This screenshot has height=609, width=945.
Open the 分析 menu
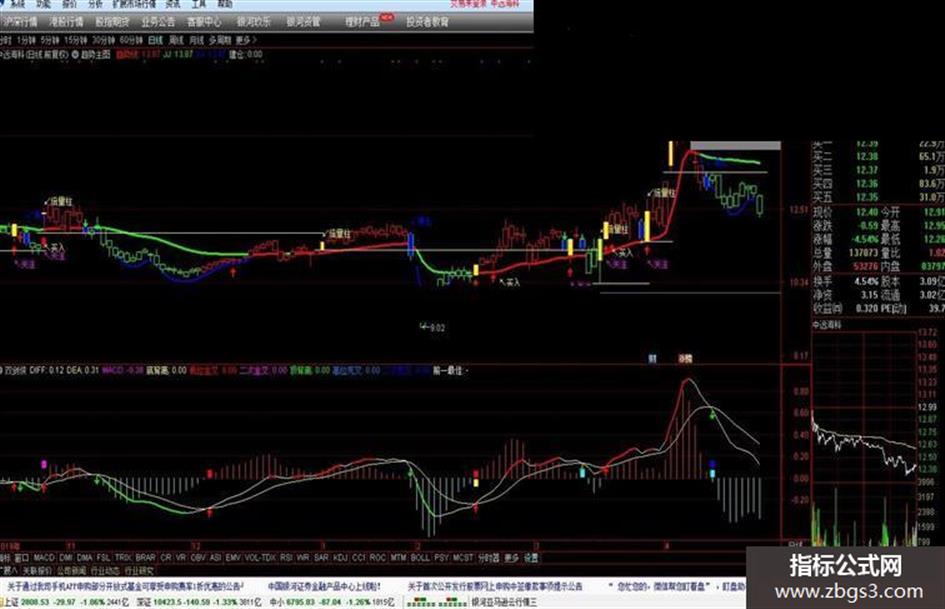pos(95,4)
